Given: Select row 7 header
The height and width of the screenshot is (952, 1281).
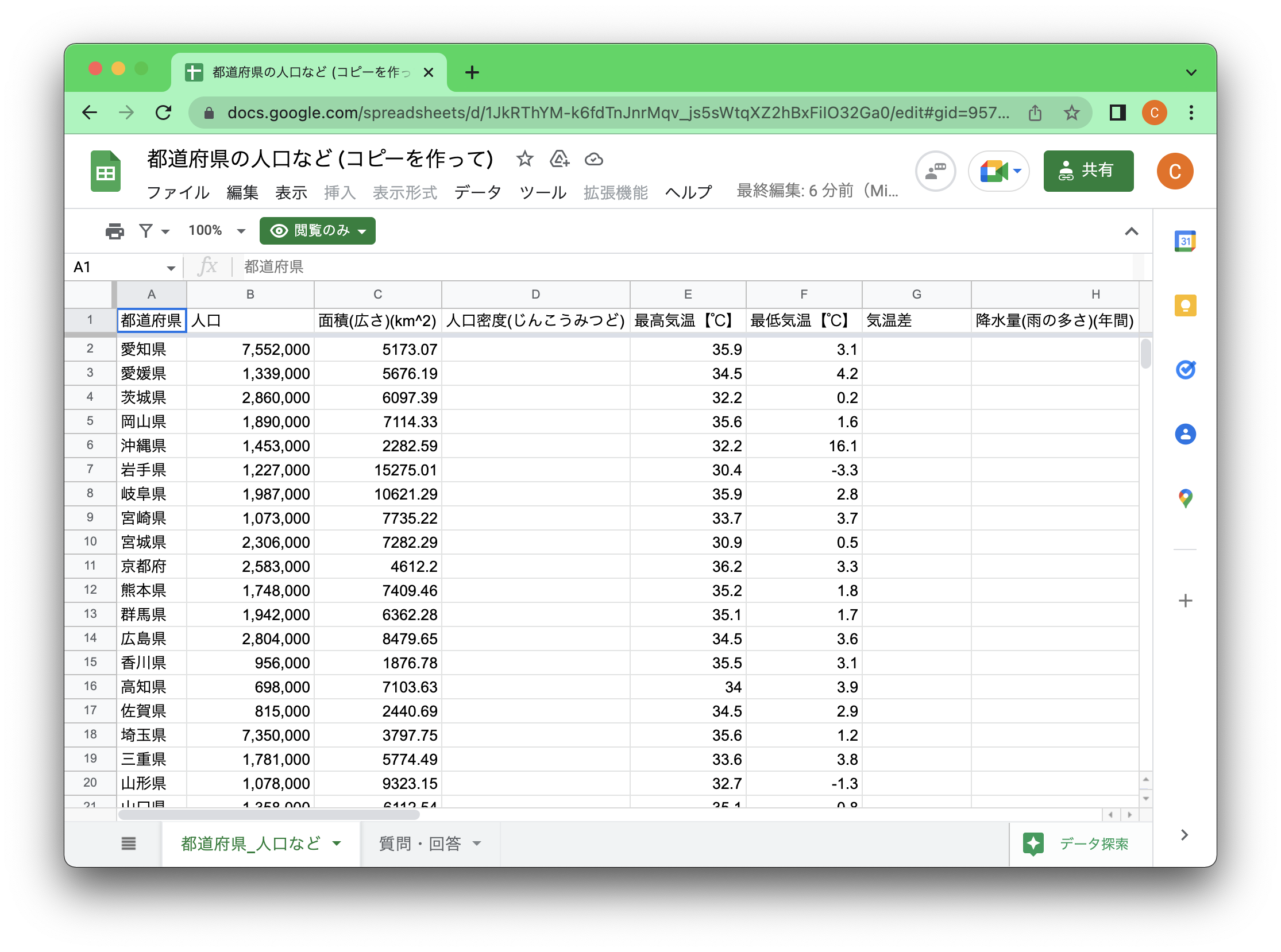Looking at the screenshot, I should click(x=90, y=470).
